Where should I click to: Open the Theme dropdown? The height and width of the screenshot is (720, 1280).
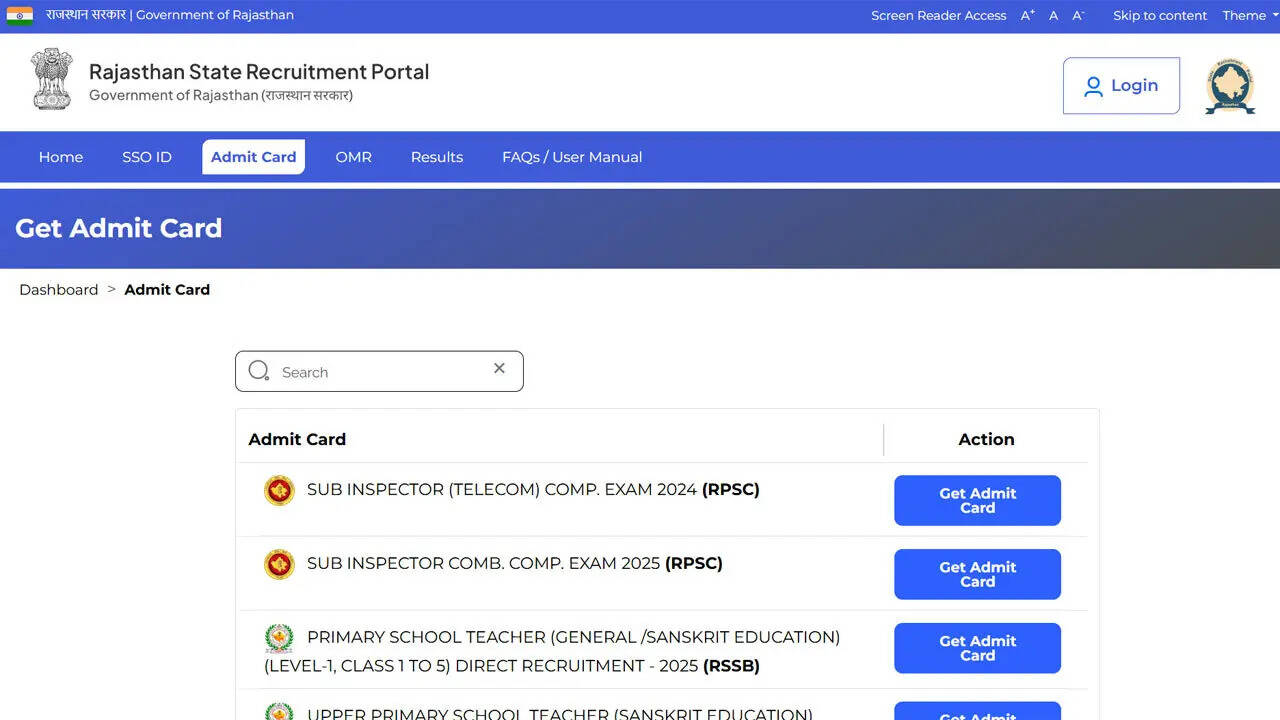point(1244,15)
